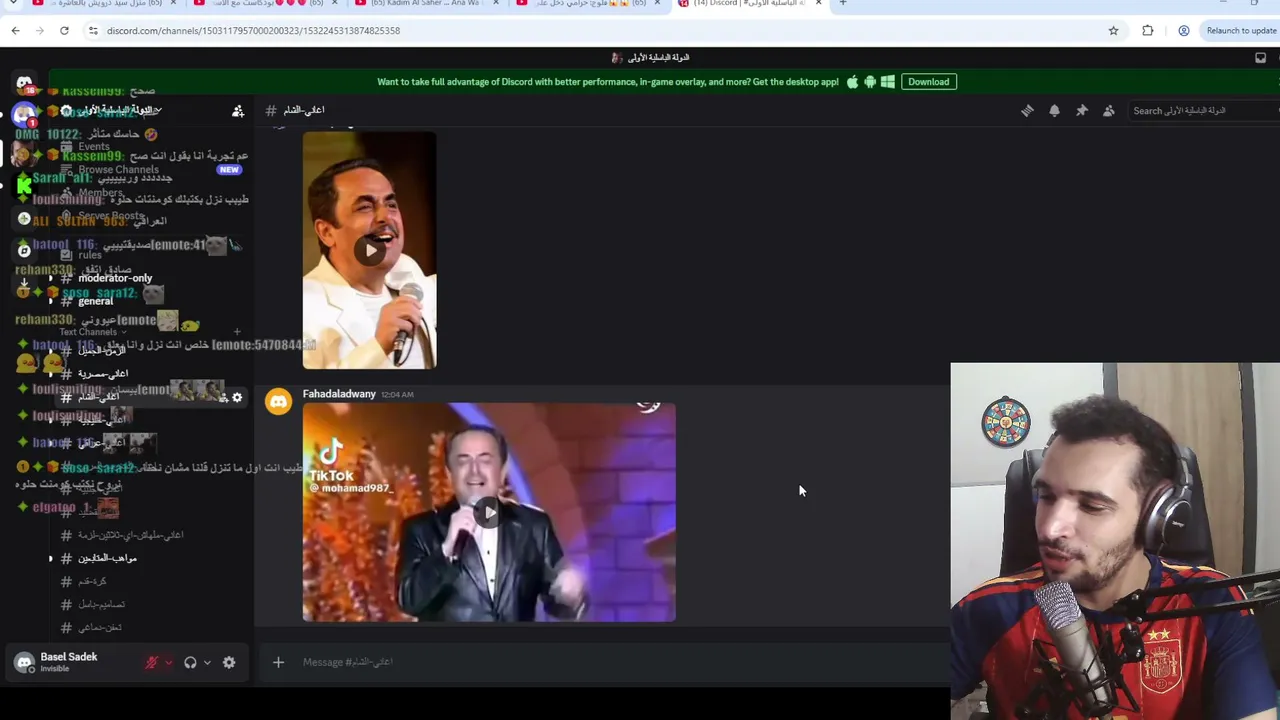This screenshot has height=720, width=1280.
Task: Open the Discord inbox icon
Action: (1260, 58)
